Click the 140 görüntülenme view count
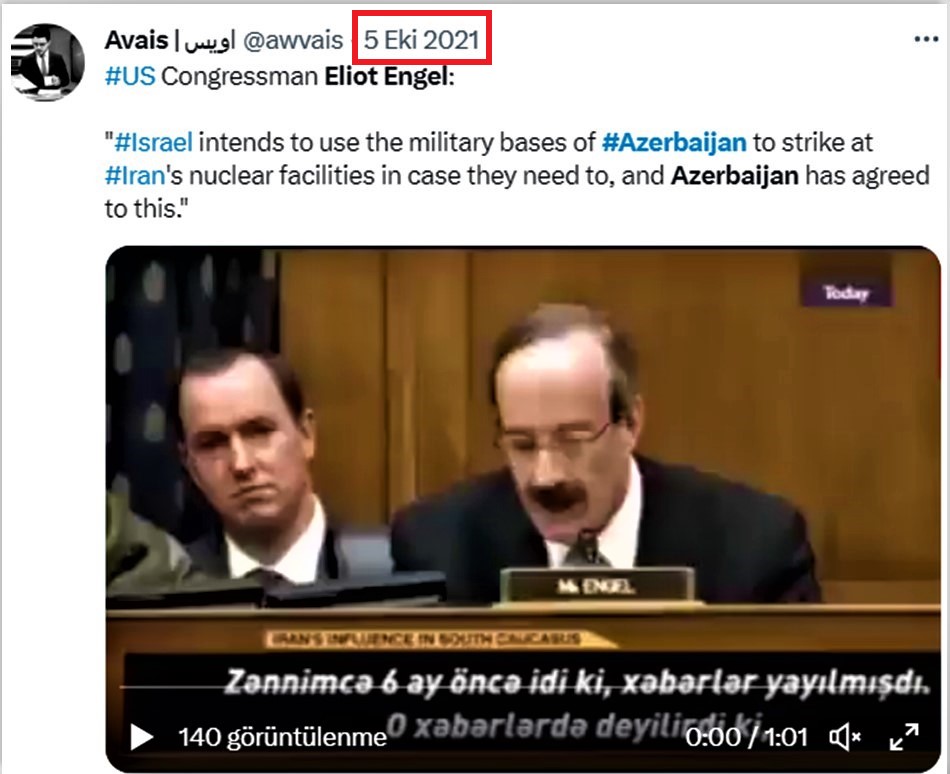 click(282, 737)
